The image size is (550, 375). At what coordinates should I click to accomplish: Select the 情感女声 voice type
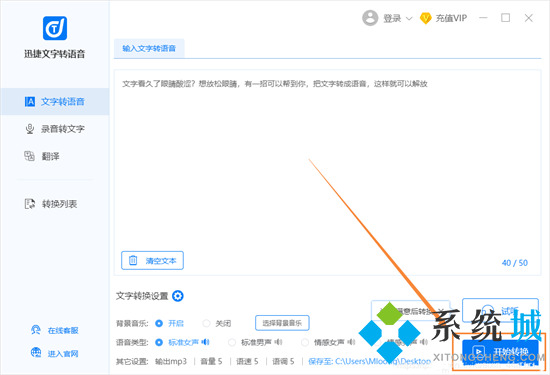[x=305, y=342]
